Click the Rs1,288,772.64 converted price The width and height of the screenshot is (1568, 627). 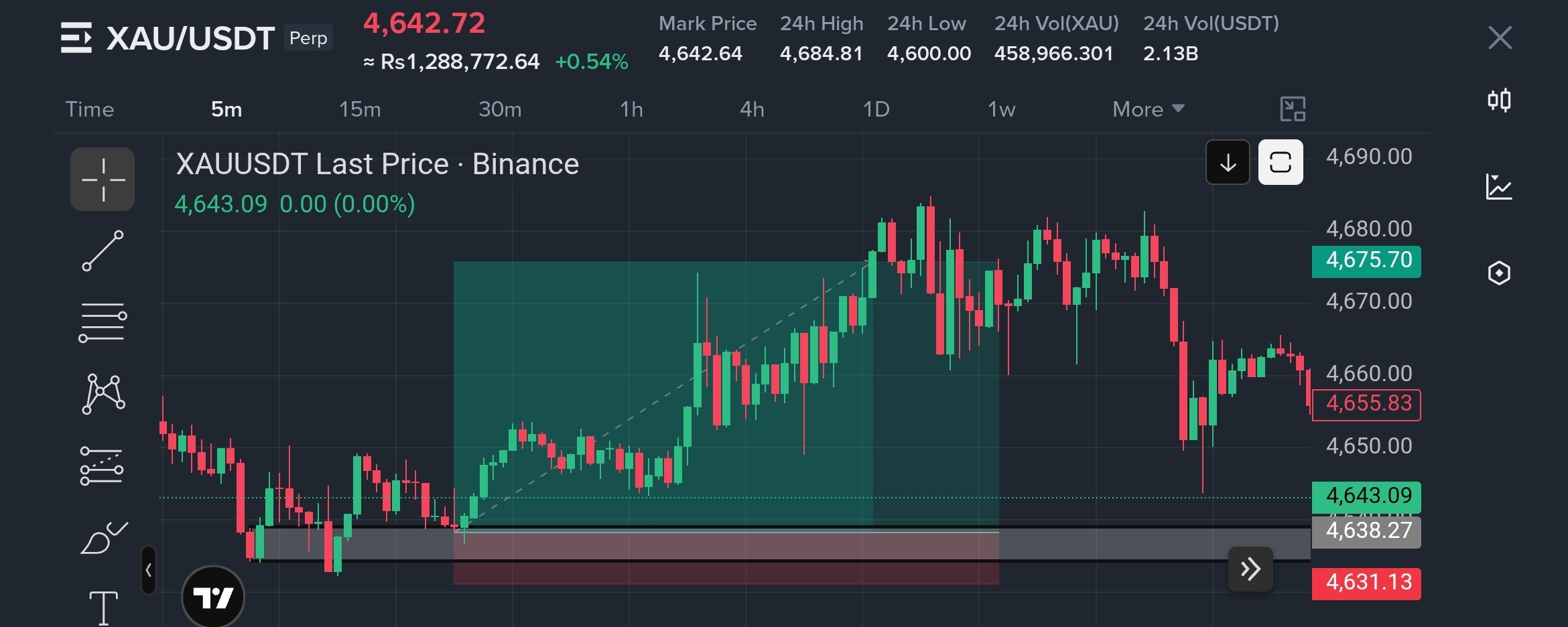(x=451, y=62)
